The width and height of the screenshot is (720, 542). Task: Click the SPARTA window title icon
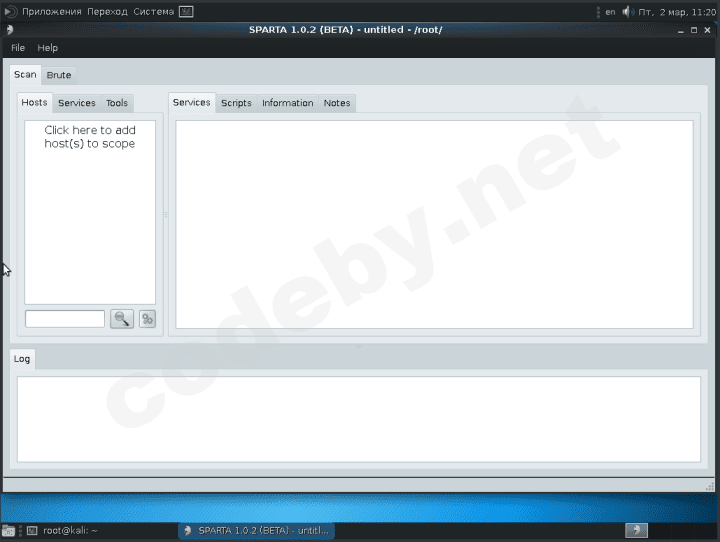(x=10, y=30)
